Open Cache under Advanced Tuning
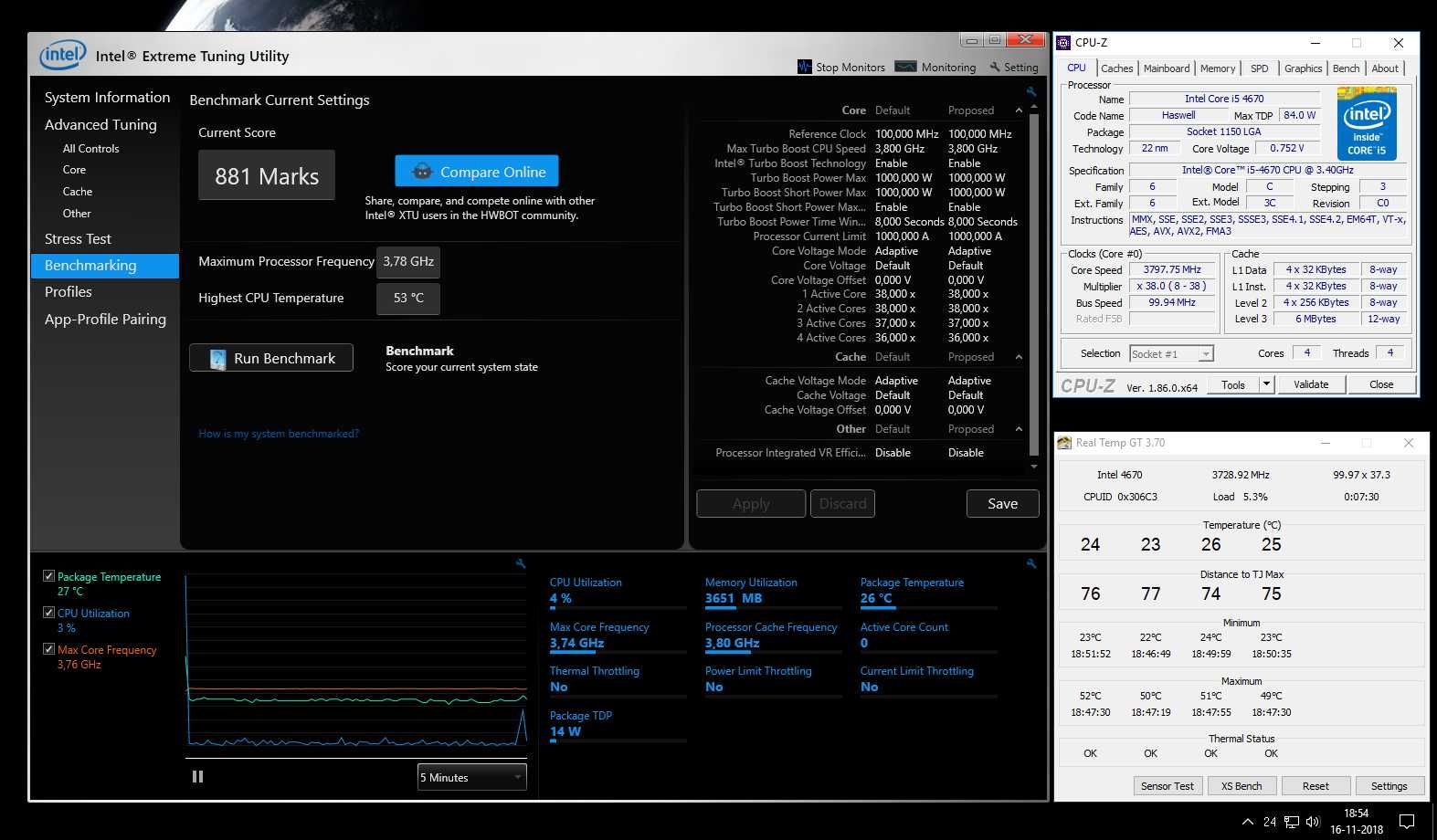Viewport: 1437px width, 840px height. pos(78,192)
